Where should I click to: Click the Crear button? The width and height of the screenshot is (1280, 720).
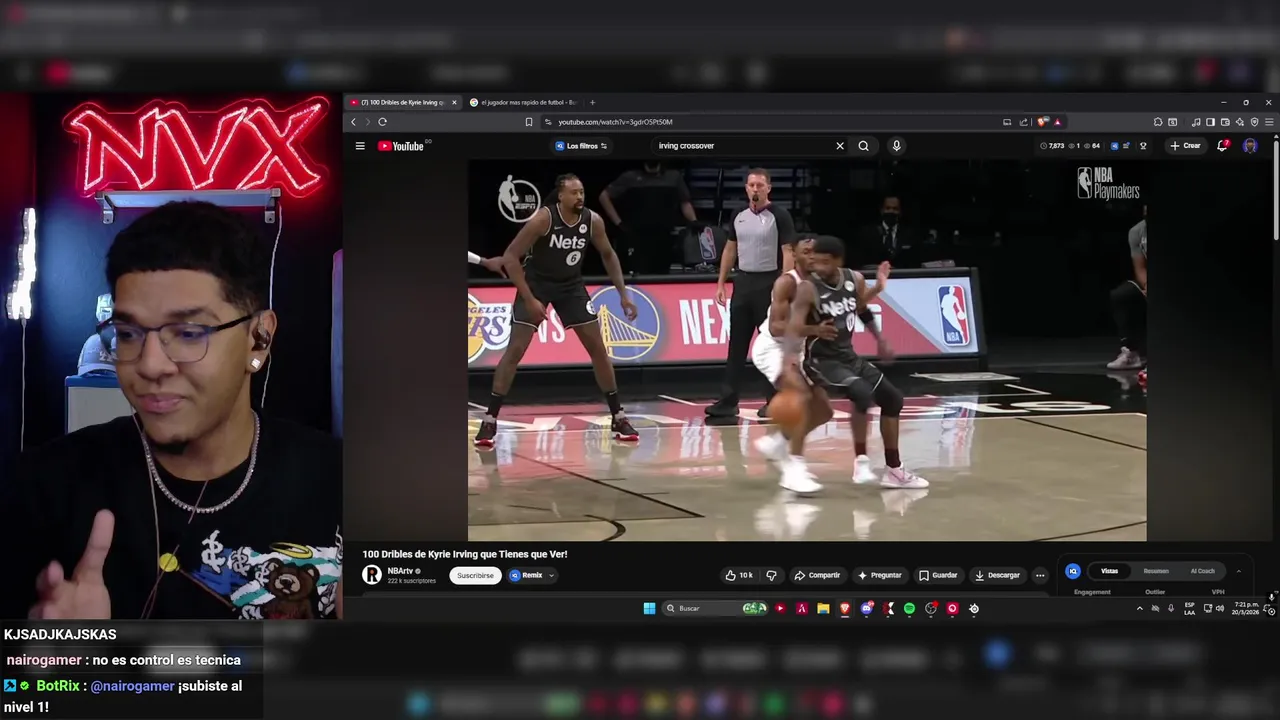coord(1185,146)
